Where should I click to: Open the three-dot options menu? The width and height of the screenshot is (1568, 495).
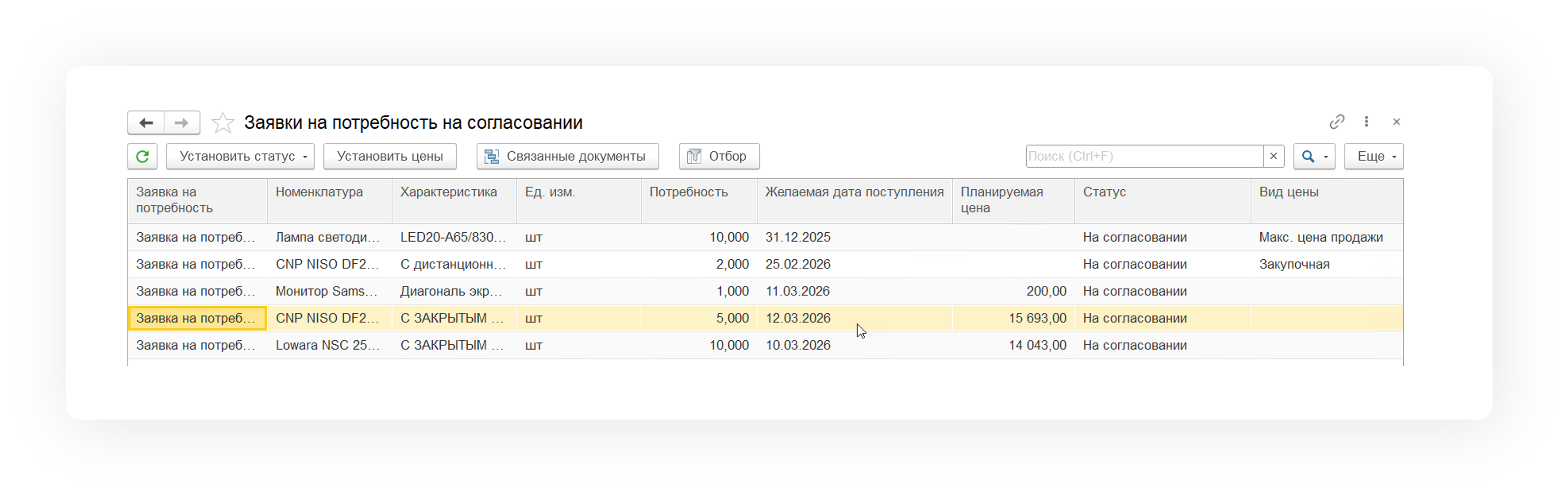coord(1366,122)
